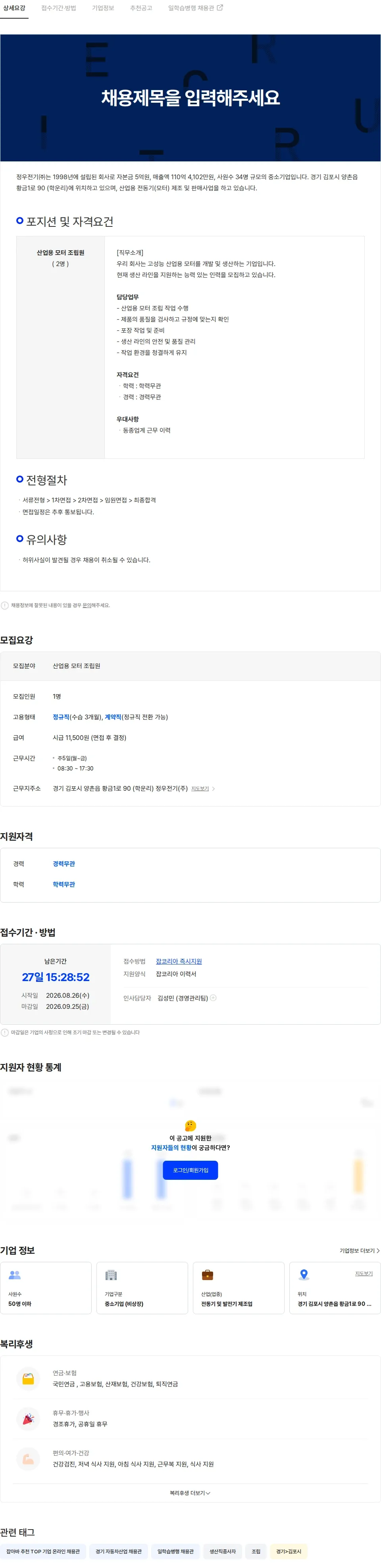The image size is (381, 1568).
Task: Click the briefcase icon in the 산업(업종) card
Action: pyautogui.click(x=207, y=1275)
